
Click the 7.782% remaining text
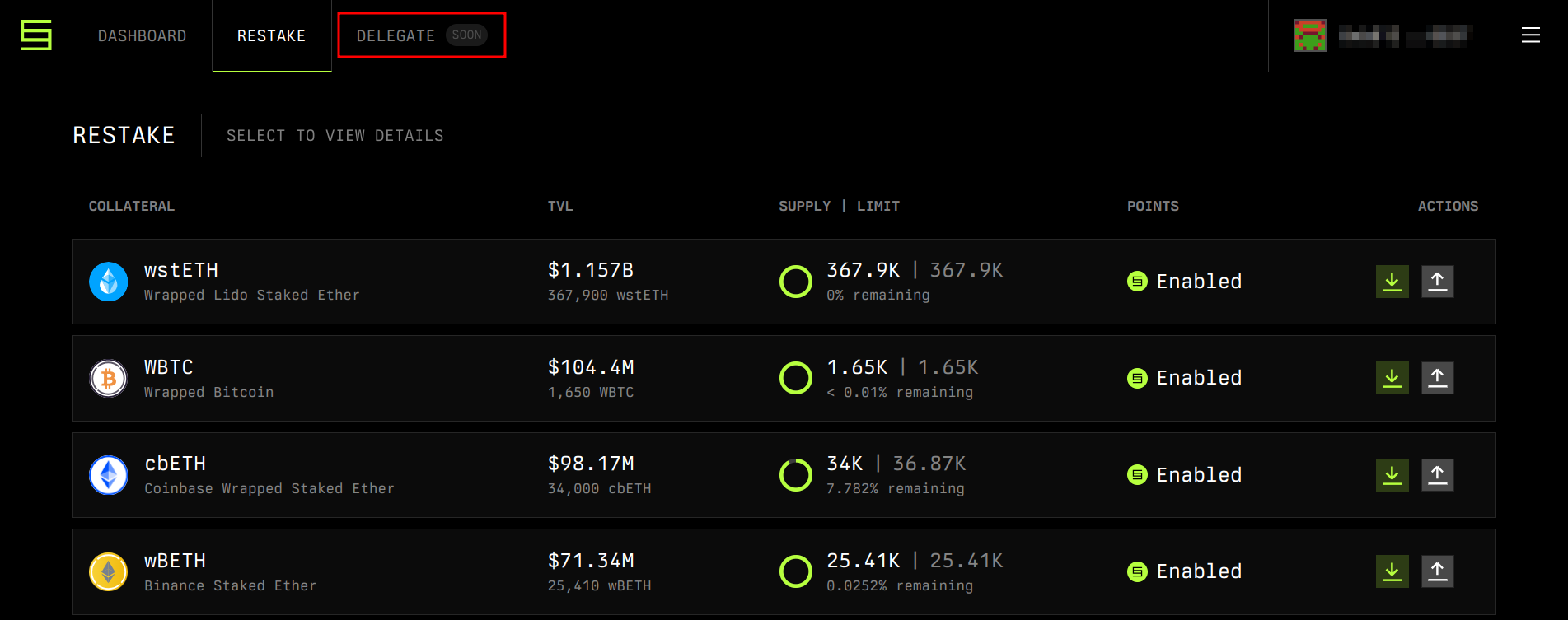click(896, 488)
